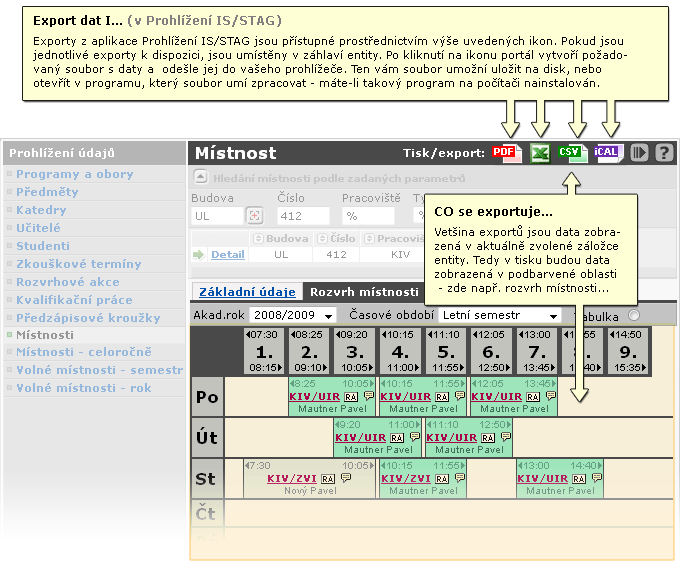The width and height of the screenshot is (680, 566).
Task: Export data to Excel spreadsheet icon
Action: (x=540, y=153)
